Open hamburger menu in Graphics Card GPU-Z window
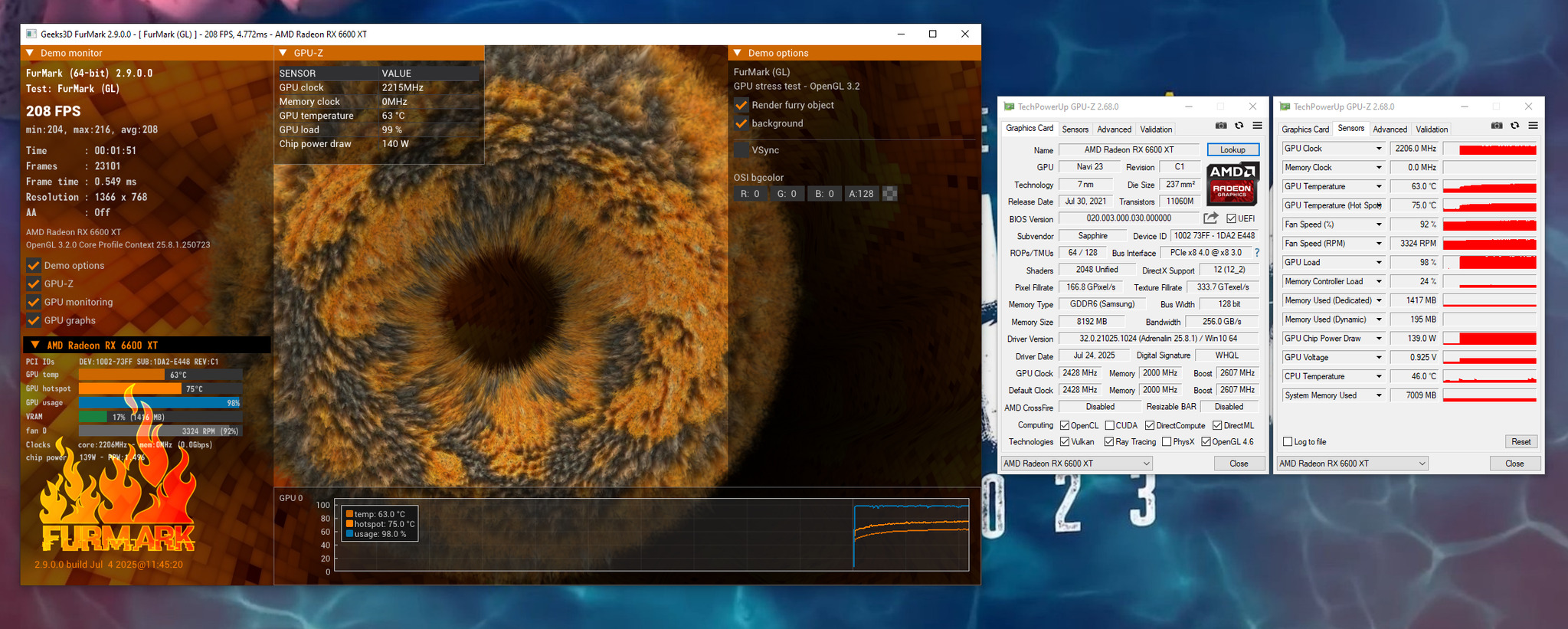Screen dimensions: 1568x629 [x=1257, y=126]
